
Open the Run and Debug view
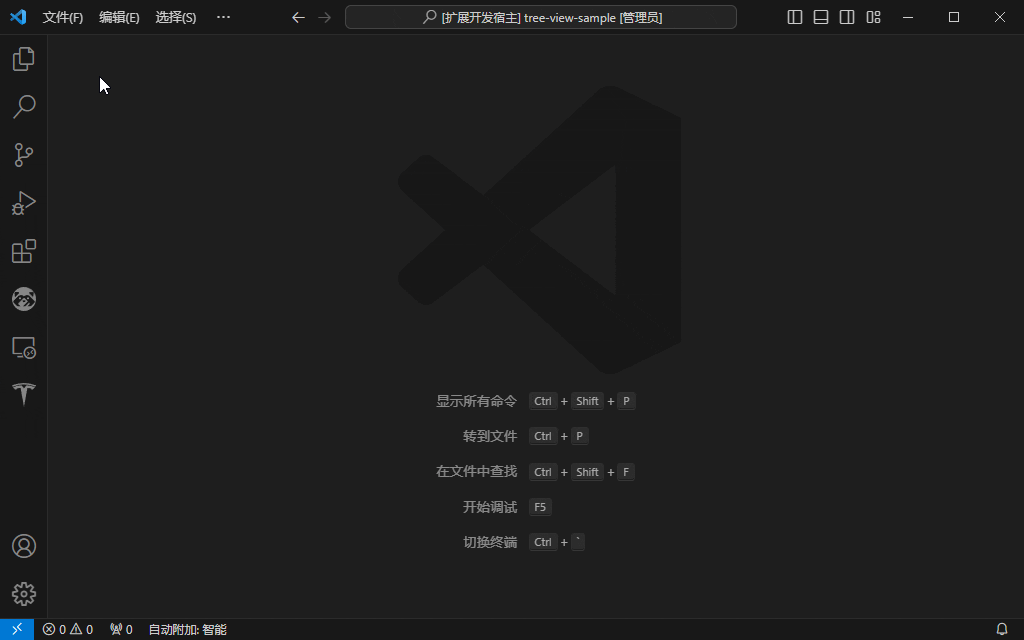pos(23,203)
